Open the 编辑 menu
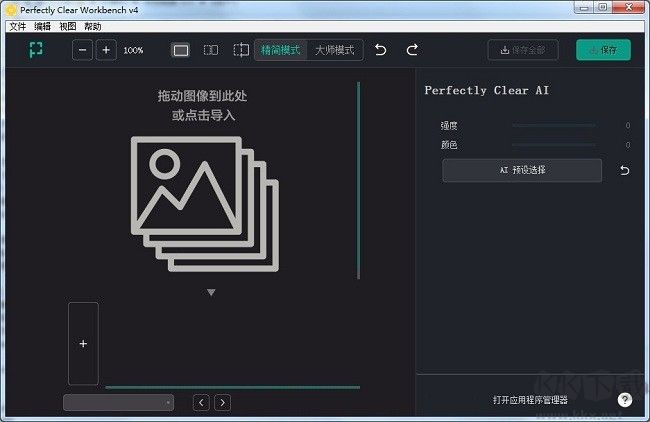 pos(42,27)
